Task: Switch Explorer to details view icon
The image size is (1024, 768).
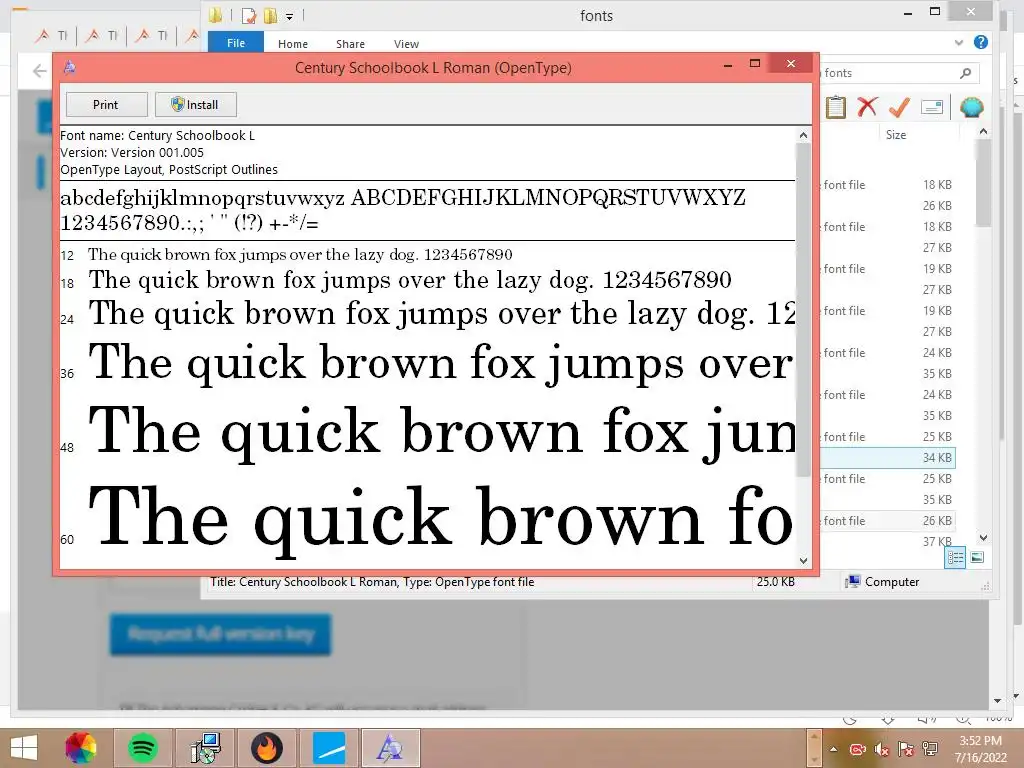Action: point(955,558)
